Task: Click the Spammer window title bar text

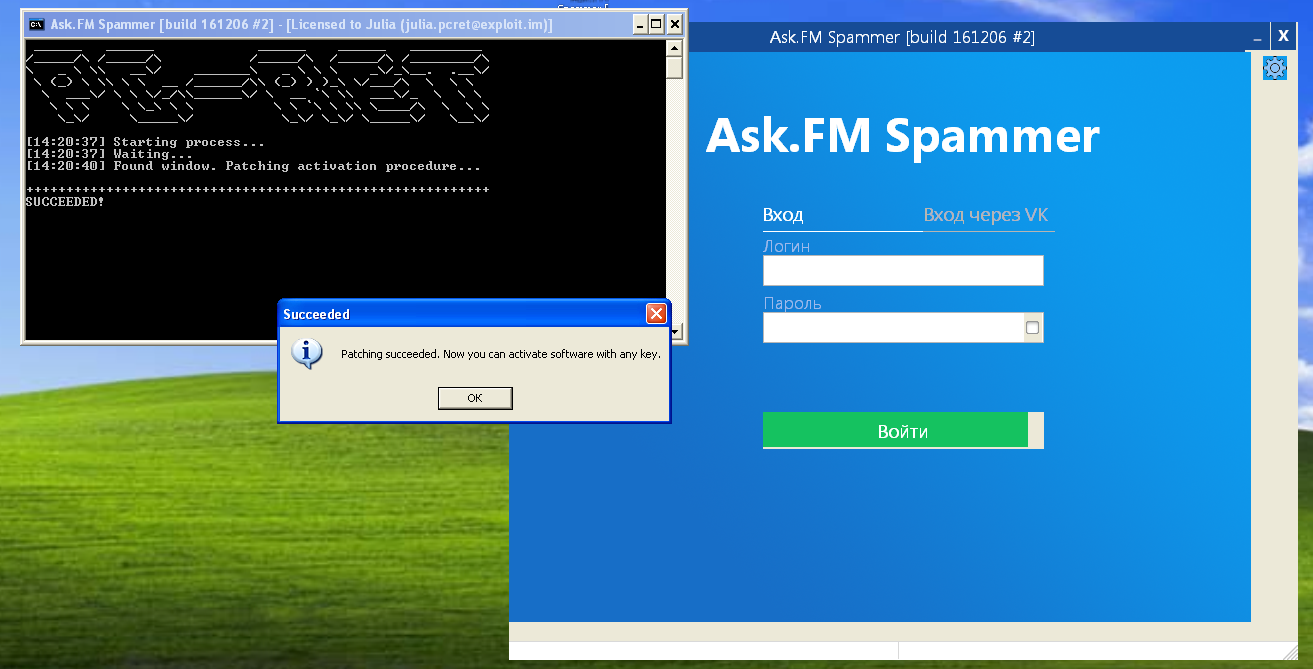Action: 902,37
